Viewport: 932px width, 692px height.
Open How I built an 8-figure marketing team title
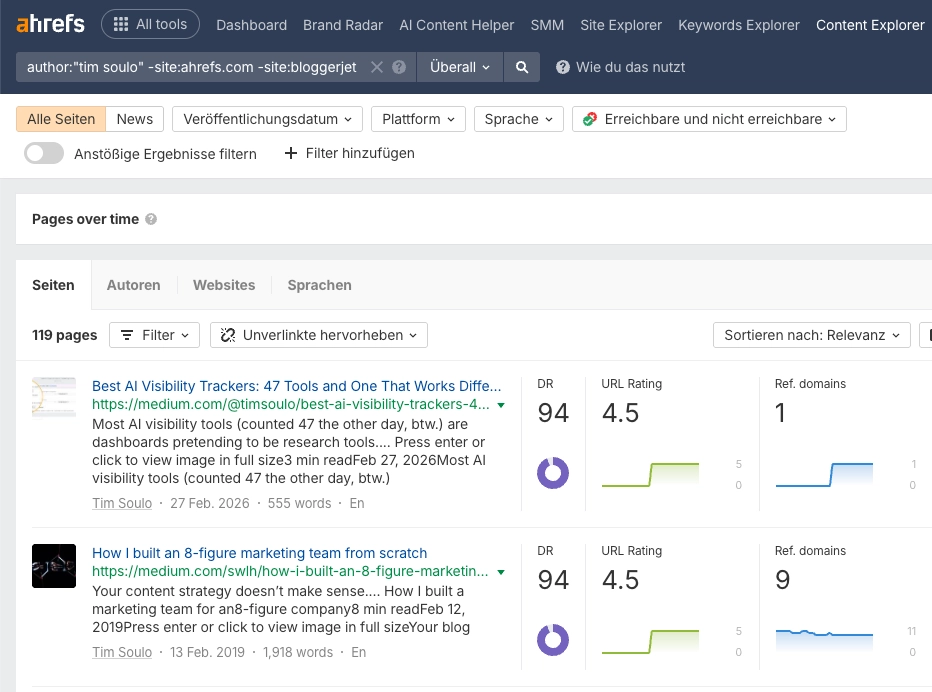point(260,553)
